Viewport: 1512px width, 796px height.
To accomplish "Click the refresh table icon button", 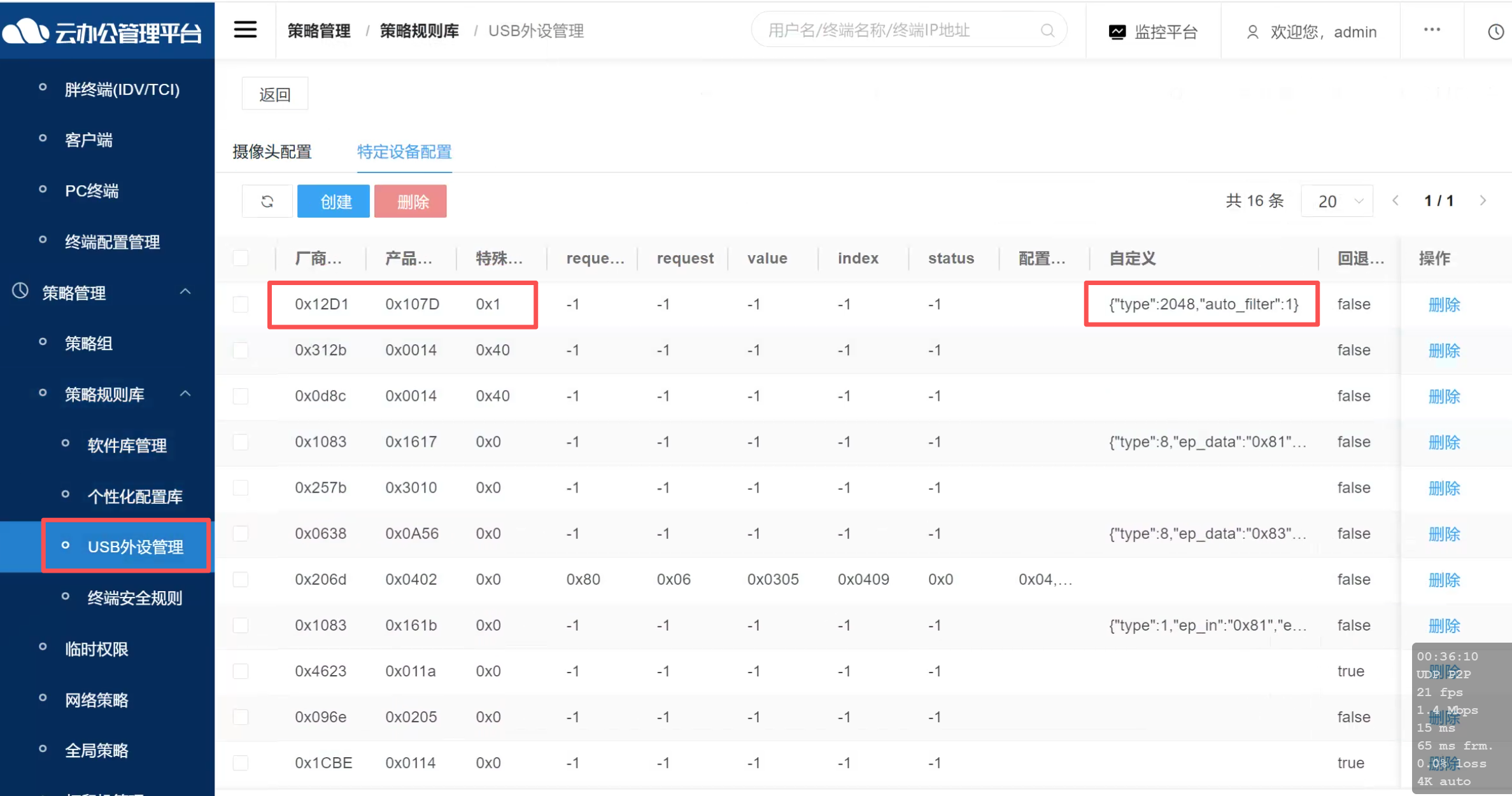I will pos(267,202).
